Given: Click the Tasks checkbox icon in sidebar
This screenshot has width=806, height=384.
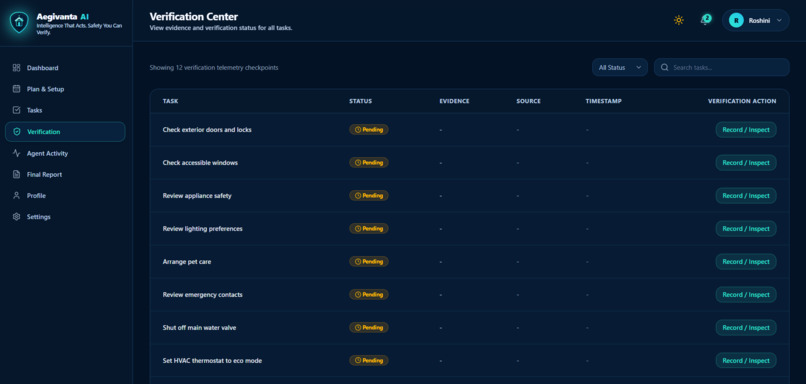Looking at the screenshot, I should pos(16,110).
